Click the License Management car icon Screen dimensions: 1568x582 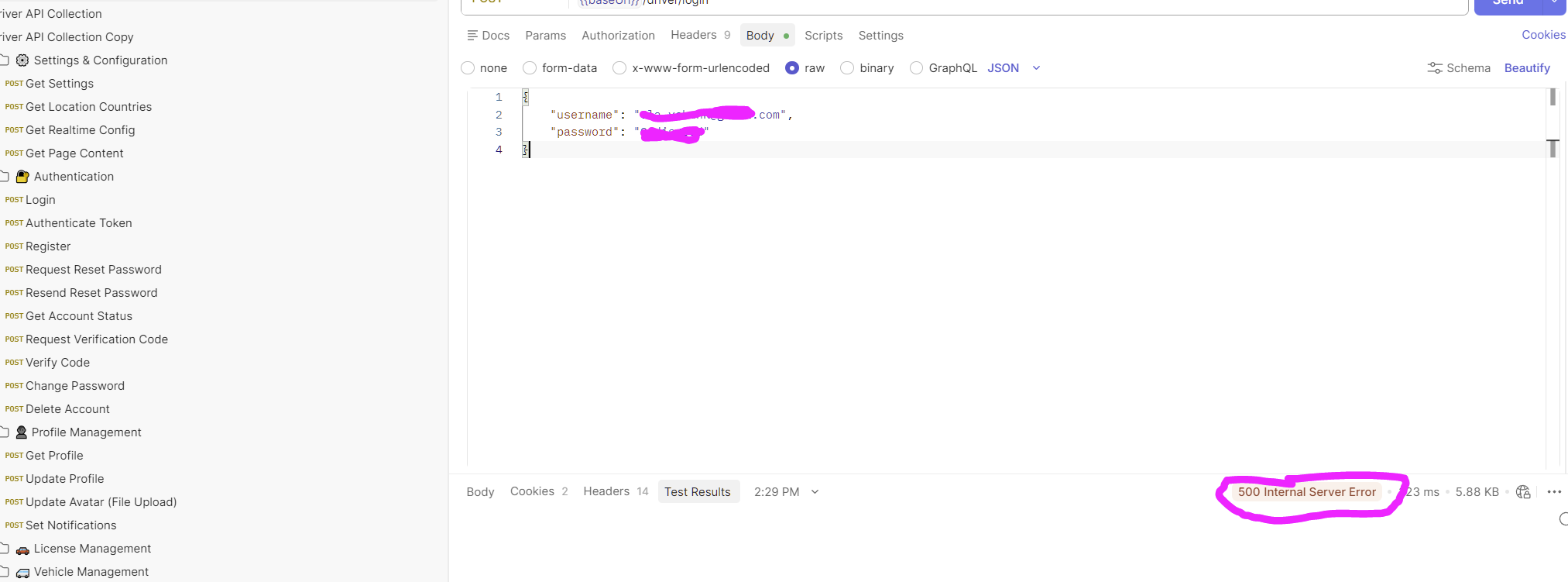click(22, 549)
